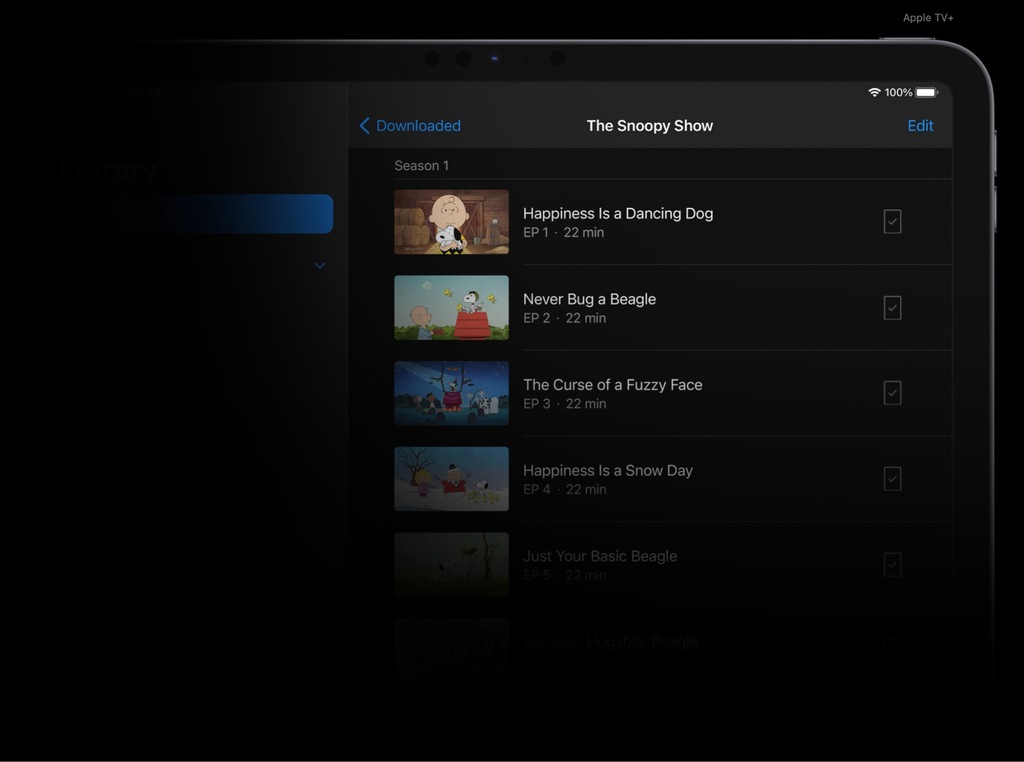The width and height of the screenshot is (1024, 762).
Task: Open the Happiness Is a Dancing Dog thumbnail
Action: tap(451, 222)
